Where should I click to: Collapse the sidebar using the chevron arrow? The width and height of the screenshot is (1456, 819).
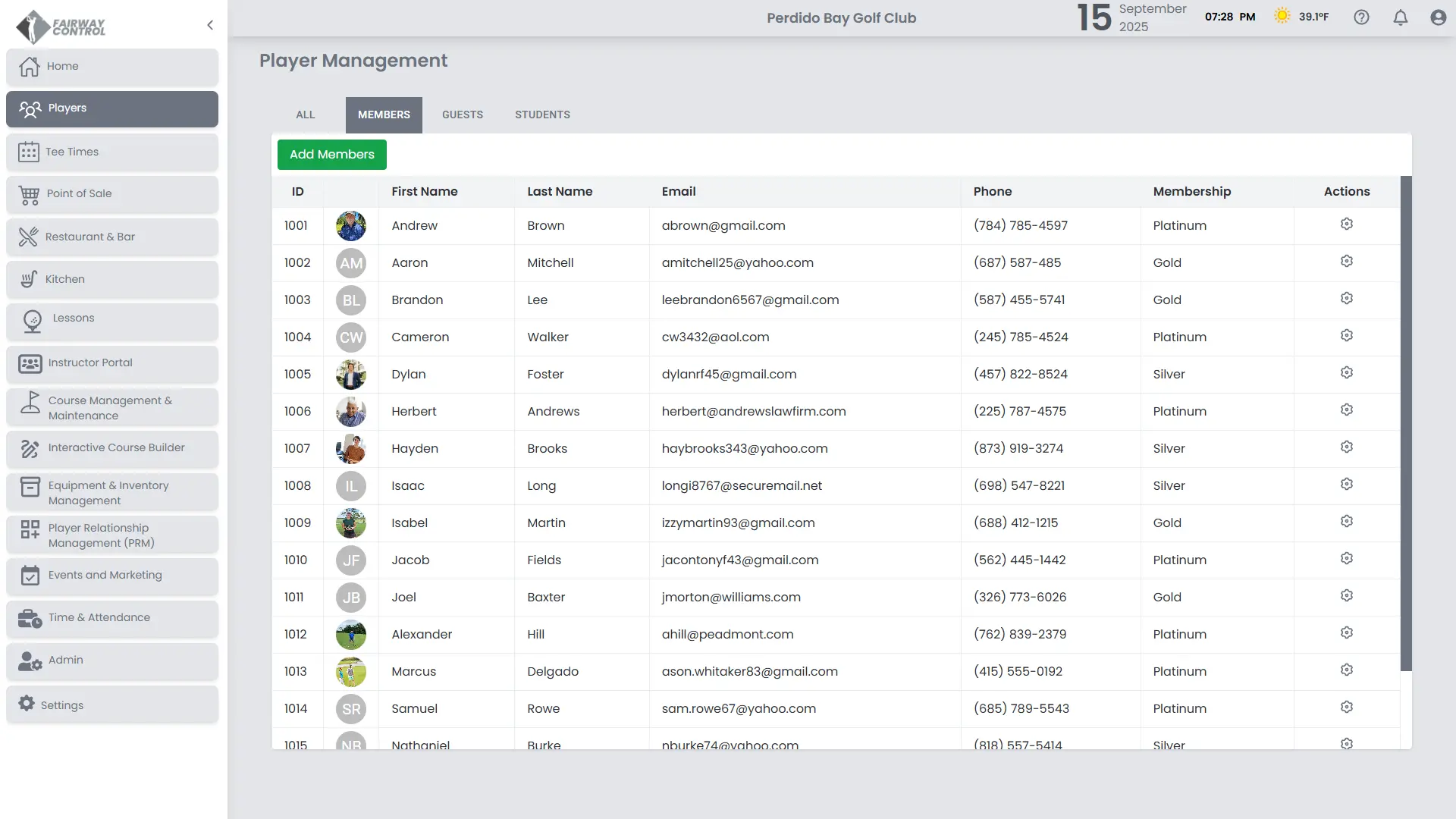coord(210,25)
